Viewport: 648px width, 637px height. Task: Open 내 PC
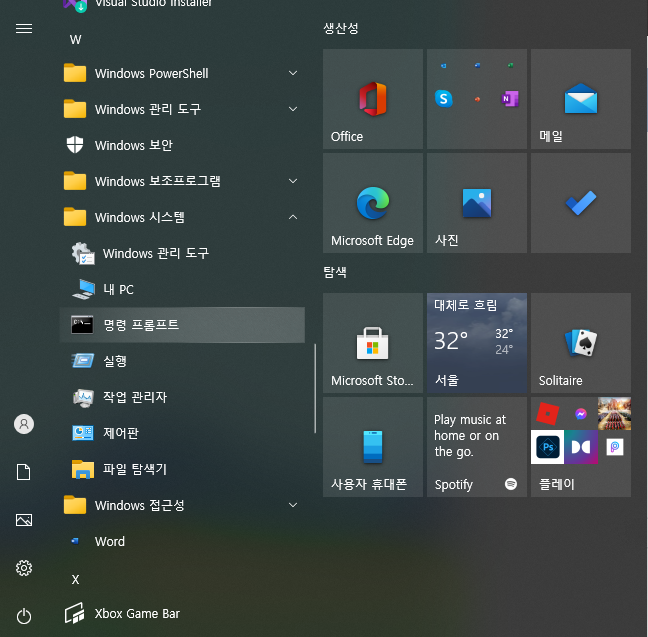coord(182,289)
